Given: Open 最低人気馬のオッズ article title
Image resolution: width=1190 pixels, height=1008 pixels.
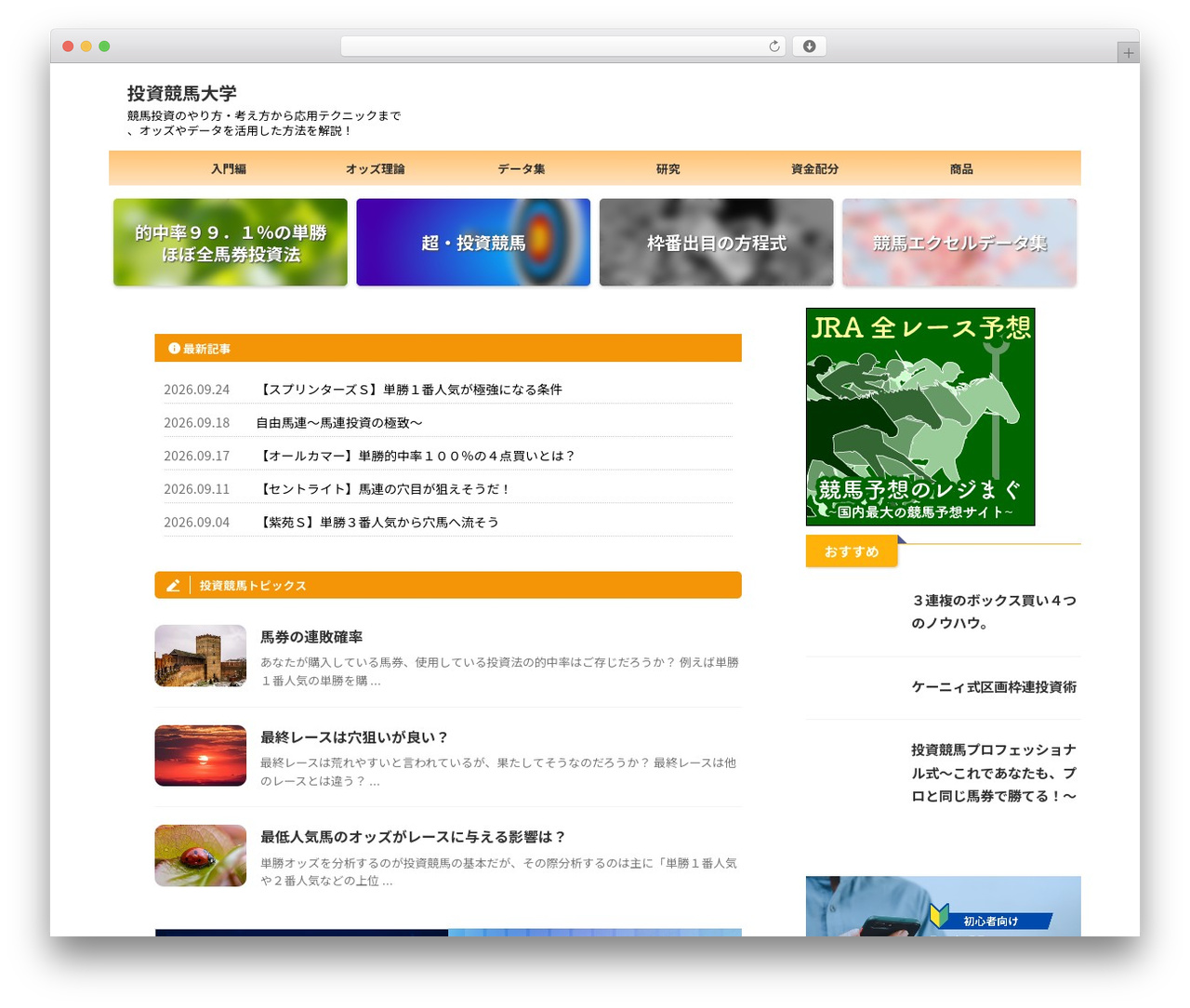Looking at the screenshot, I should pyautogui.click(x=414, y=837).
